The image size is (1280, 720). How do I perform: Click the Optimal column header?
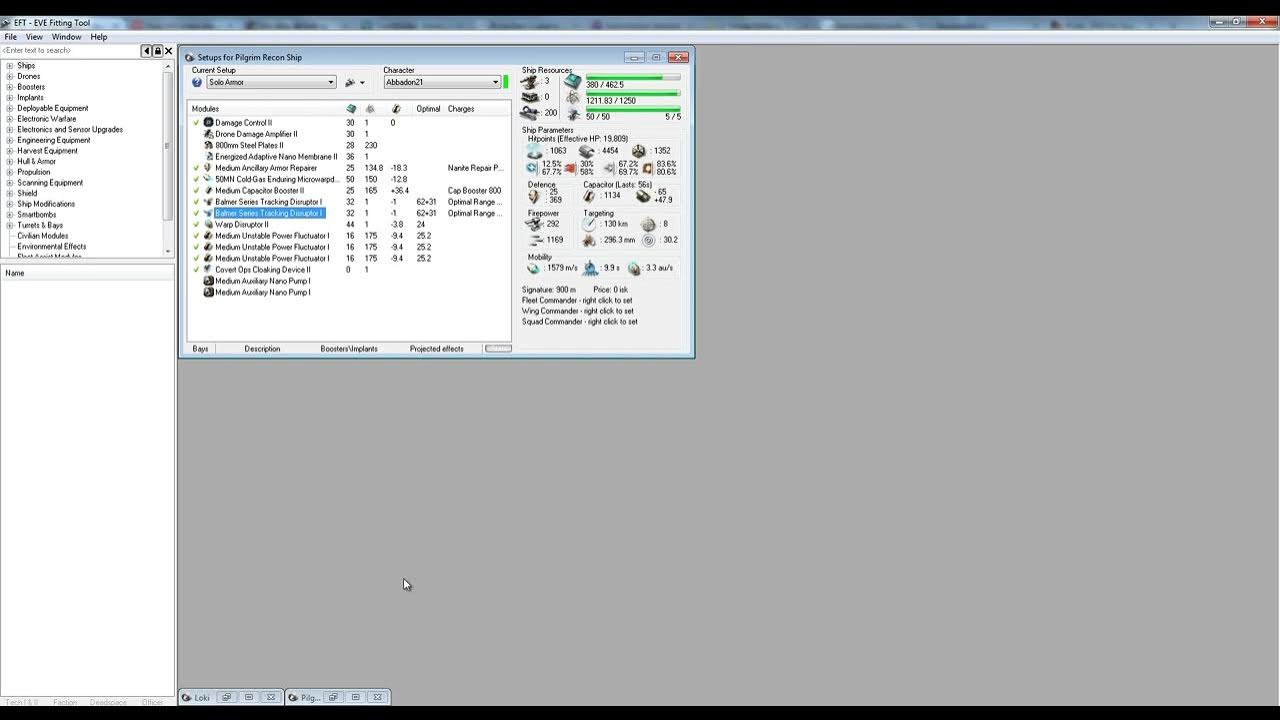click(428, 109)
